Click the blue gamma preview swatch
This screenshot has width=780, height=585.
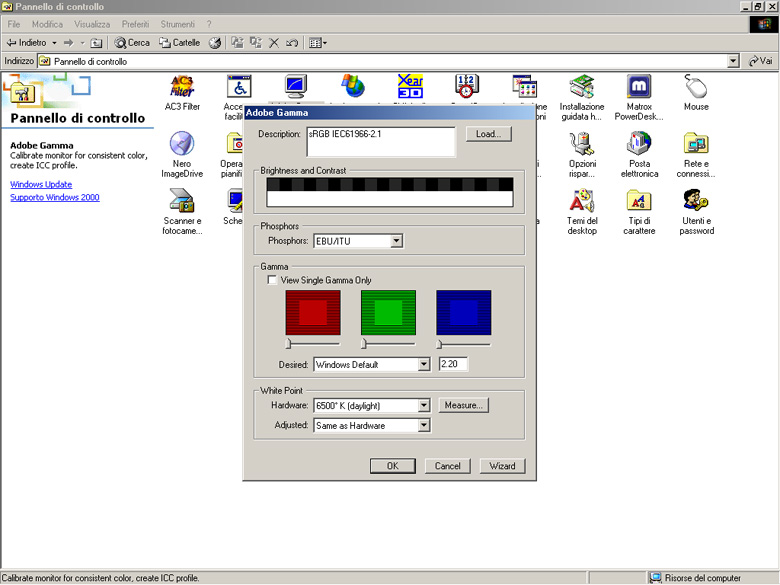click(x=464, y=313)
